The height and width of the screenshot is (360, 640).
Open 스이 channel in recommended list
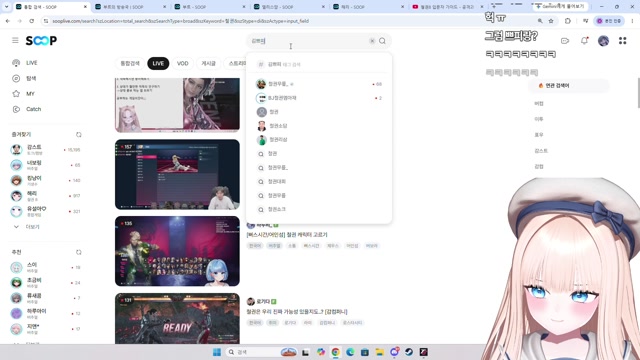(x=45, y=267)
